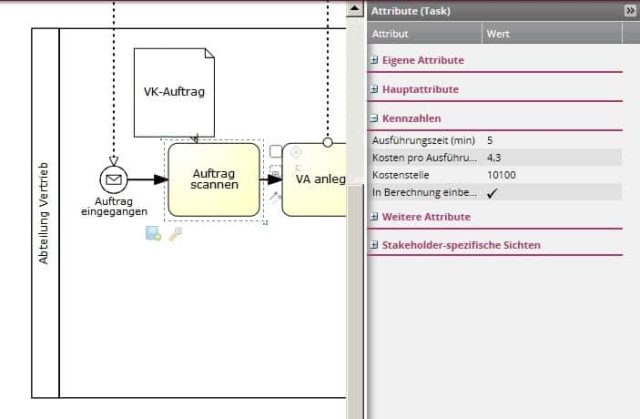This screenshot has height=419, width=640.
Task: Click the connector tool icon beside the task
Action: tap(275, 197)
